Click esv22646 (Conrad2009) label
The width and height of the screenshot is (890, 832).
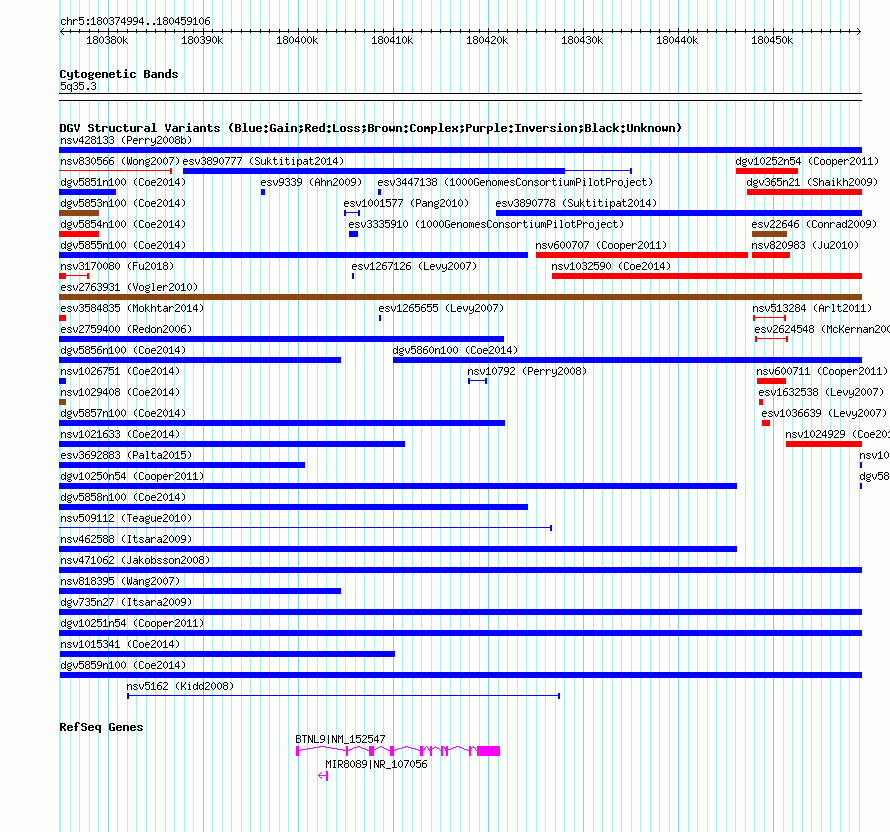click(x=814, y=224)
